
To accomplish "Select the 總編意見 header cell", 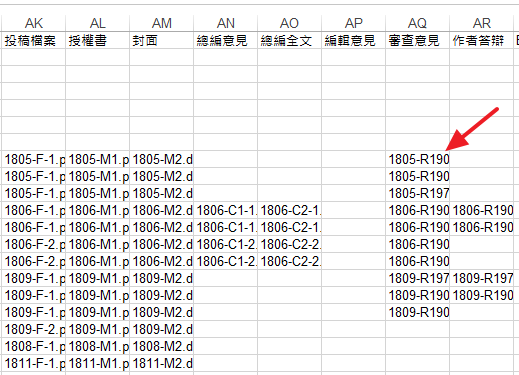I will coord(225,41).
